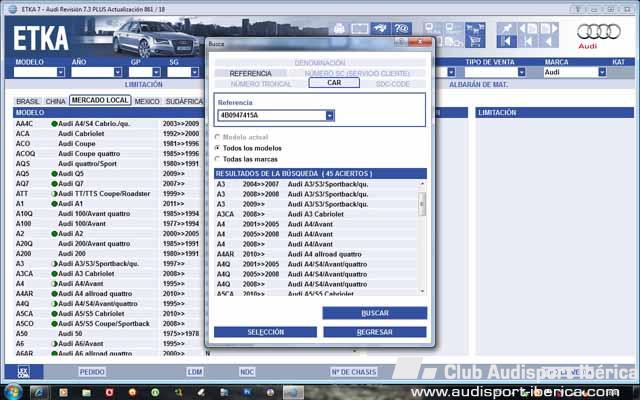The width and height of the screenshot is (640, 400).
Task: Select the Todas las marcas radio button
Action: (x=218, y=159)
